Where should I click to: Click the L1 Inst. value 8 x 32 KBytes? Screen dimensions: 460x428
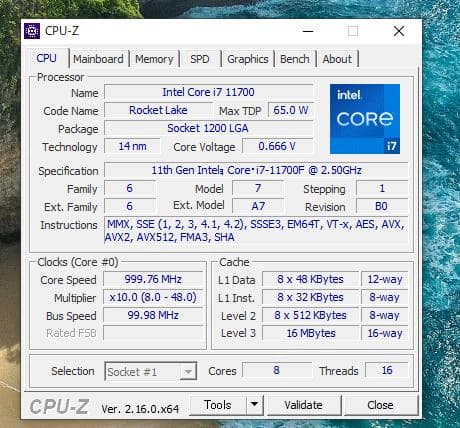coord(310,297)
